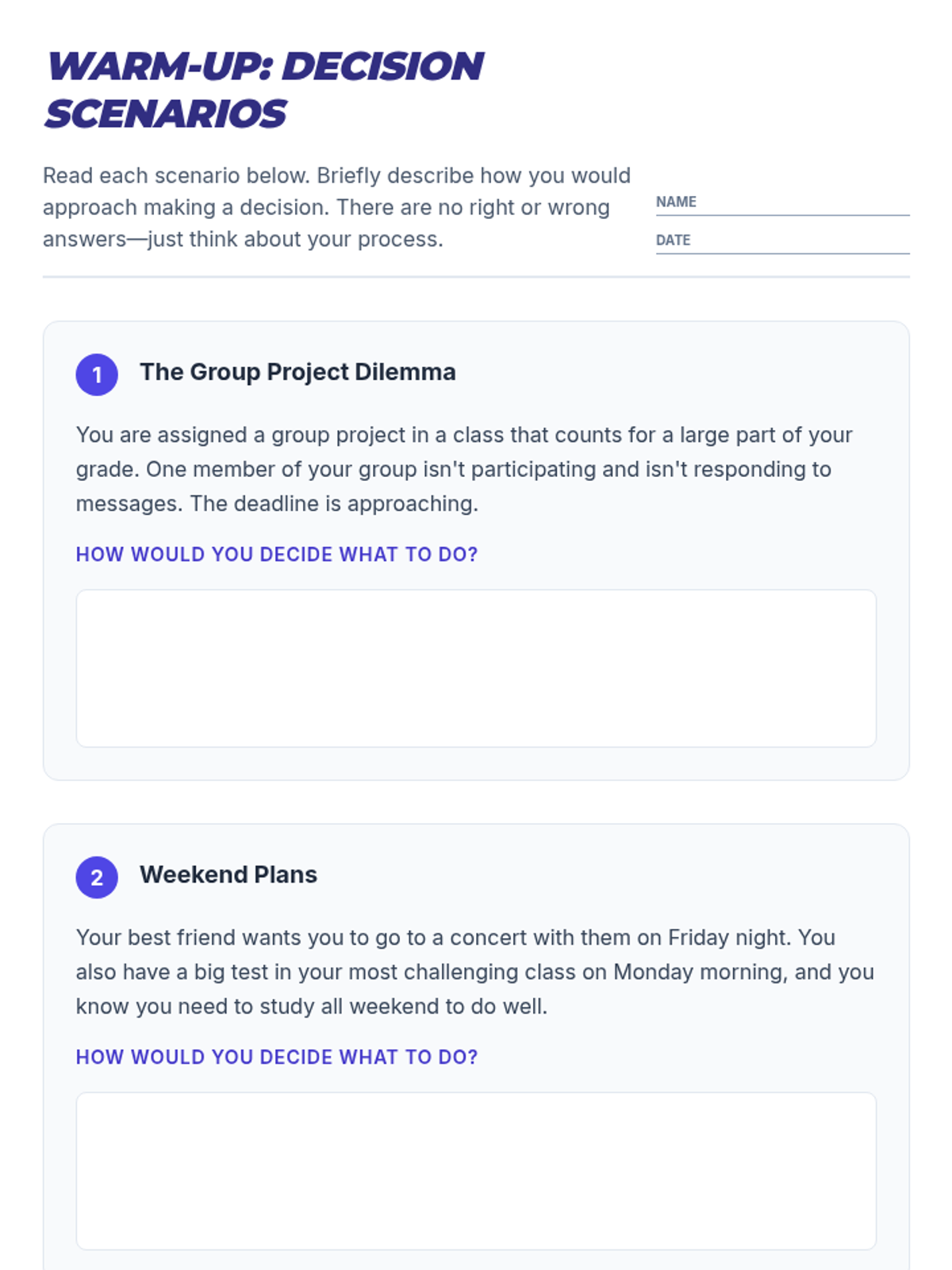Select "The Group Project Dilemma" heading

point(297,372)
